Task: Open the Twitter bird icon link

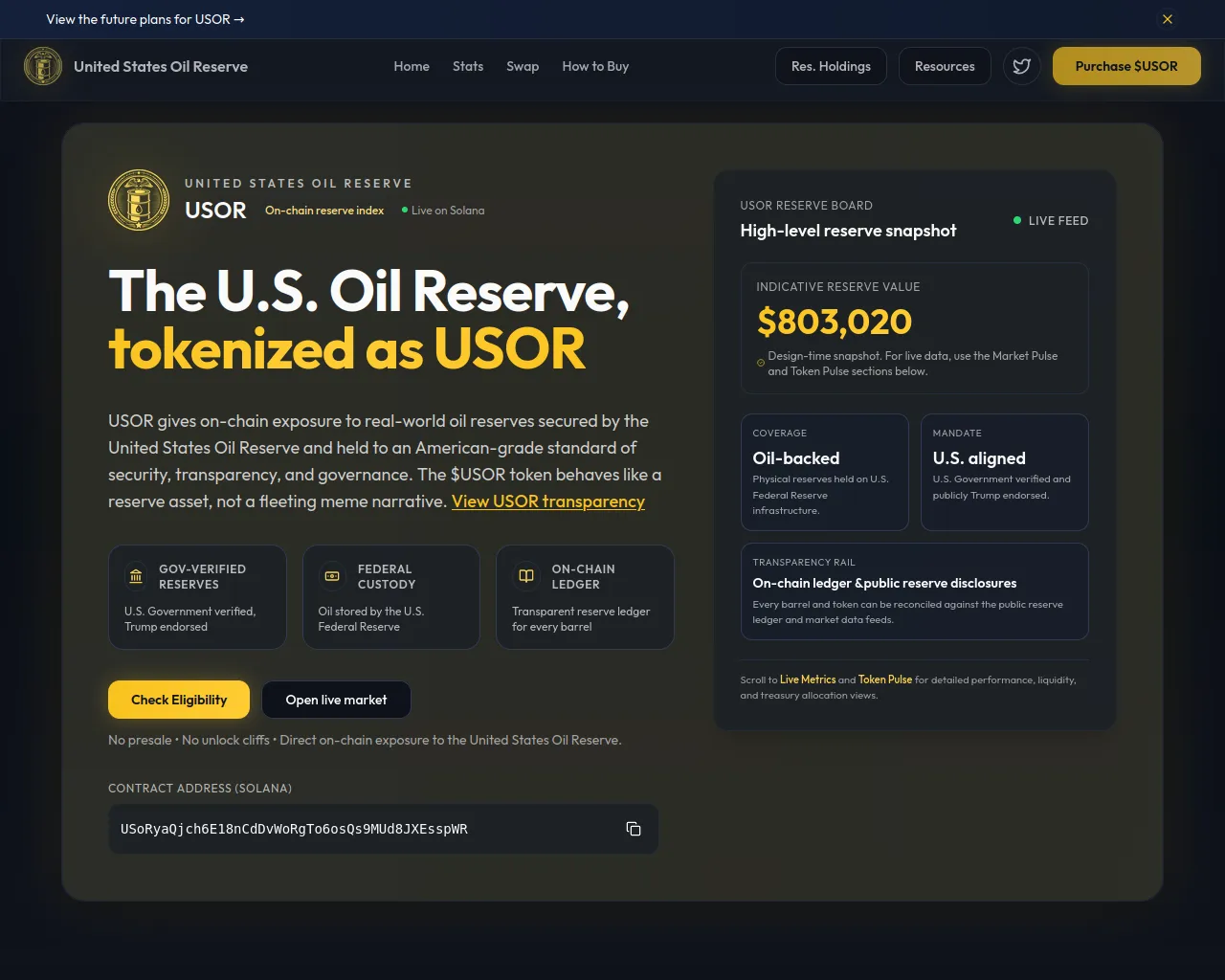Action: 1022,66
